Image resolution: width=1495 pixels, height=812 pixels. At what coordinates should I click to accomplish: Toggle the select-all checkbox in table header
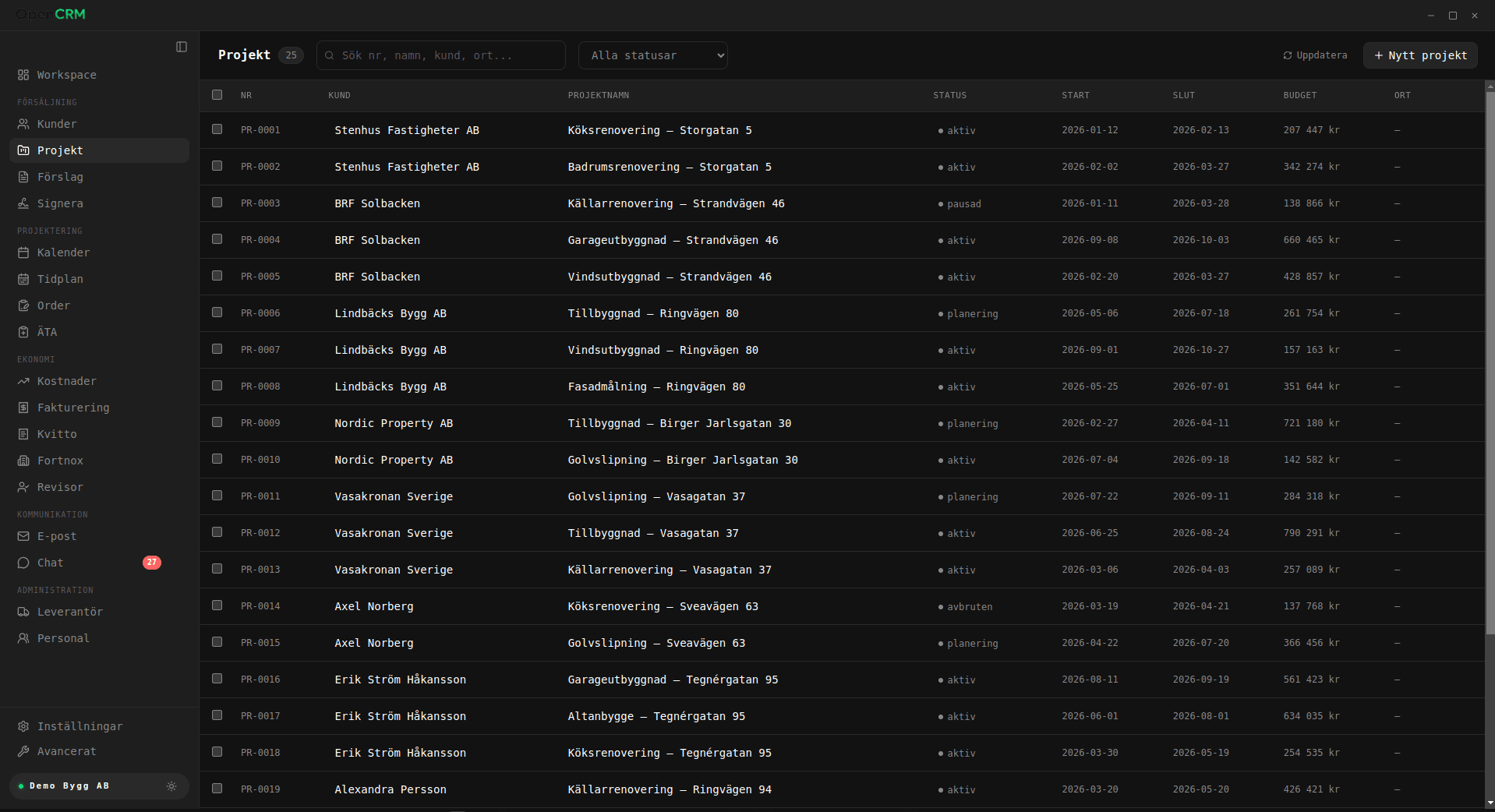(217, 95)
